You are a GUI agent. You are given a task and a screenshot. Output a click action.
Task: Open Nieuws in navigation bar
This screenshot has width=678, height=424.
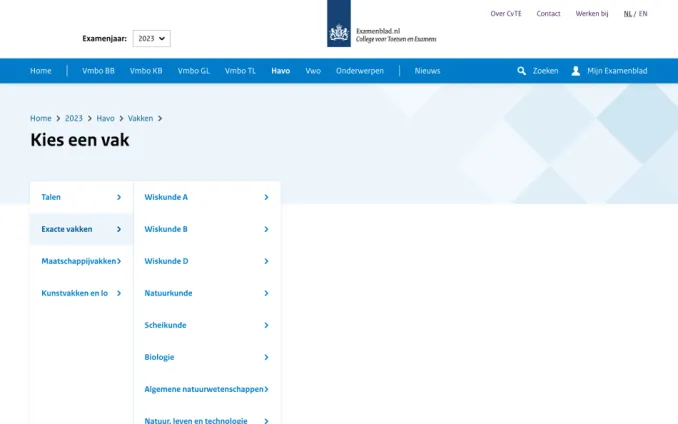[427, 71]
